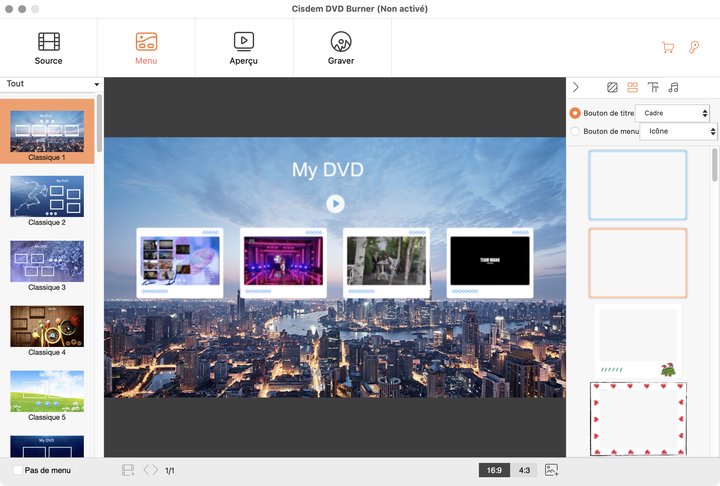Select the Classique 1 template
Screen dimensions: 720x486
(x=47, y=132)
